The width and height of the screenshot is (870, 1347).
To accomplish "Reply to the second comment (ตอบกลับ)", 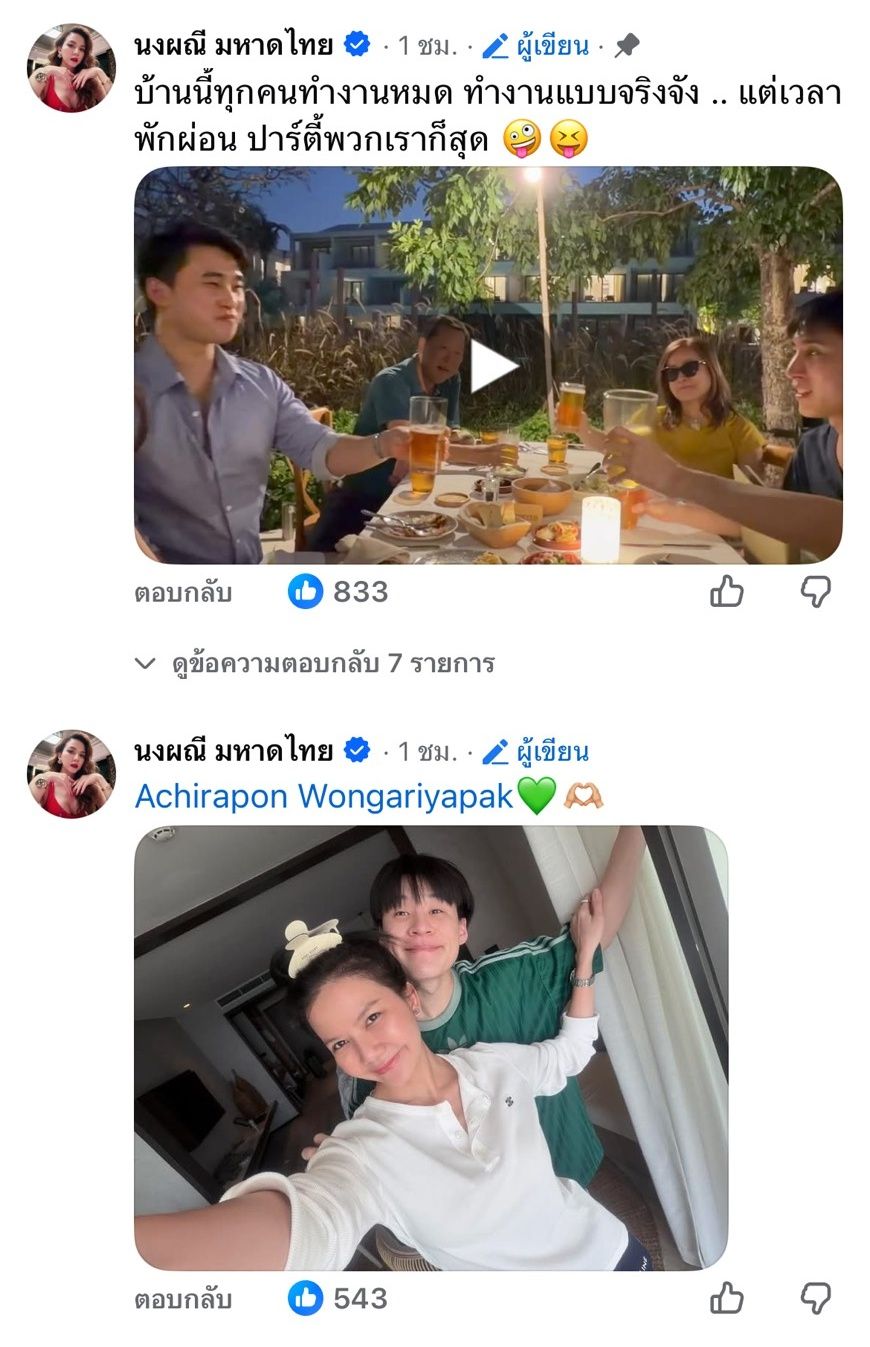I will coord(183,1299).
